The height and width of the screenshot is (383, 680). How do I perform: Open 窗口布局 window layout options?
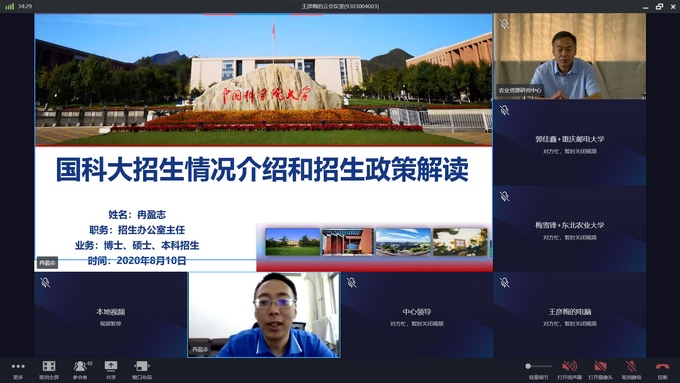pos(142,370)
